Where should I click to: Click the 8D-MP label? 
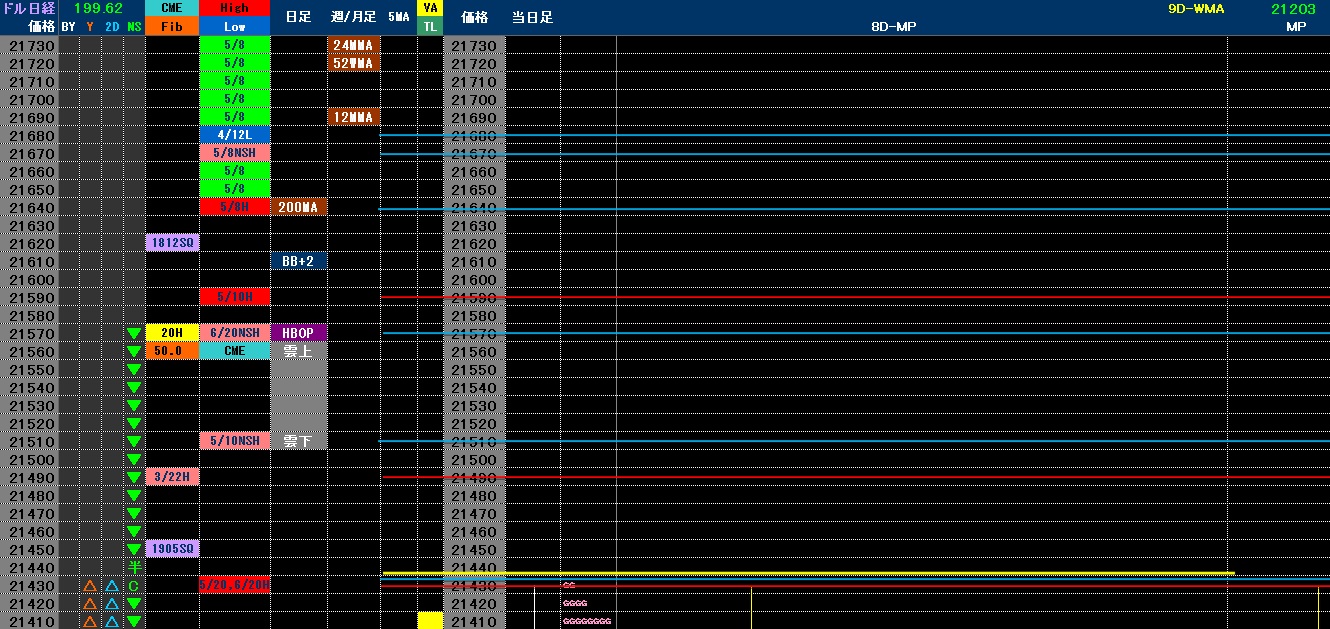(893, 26)
